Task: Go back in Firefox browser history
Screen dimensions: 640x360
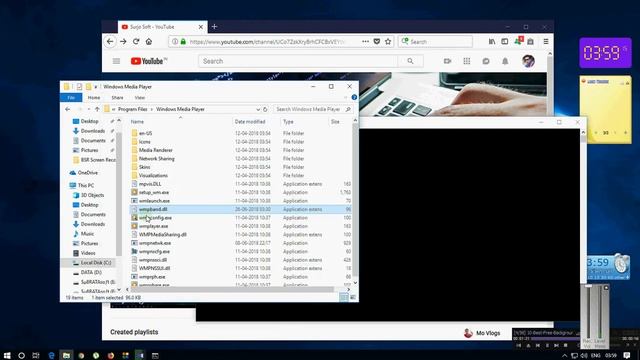Action: pos(110,42)
